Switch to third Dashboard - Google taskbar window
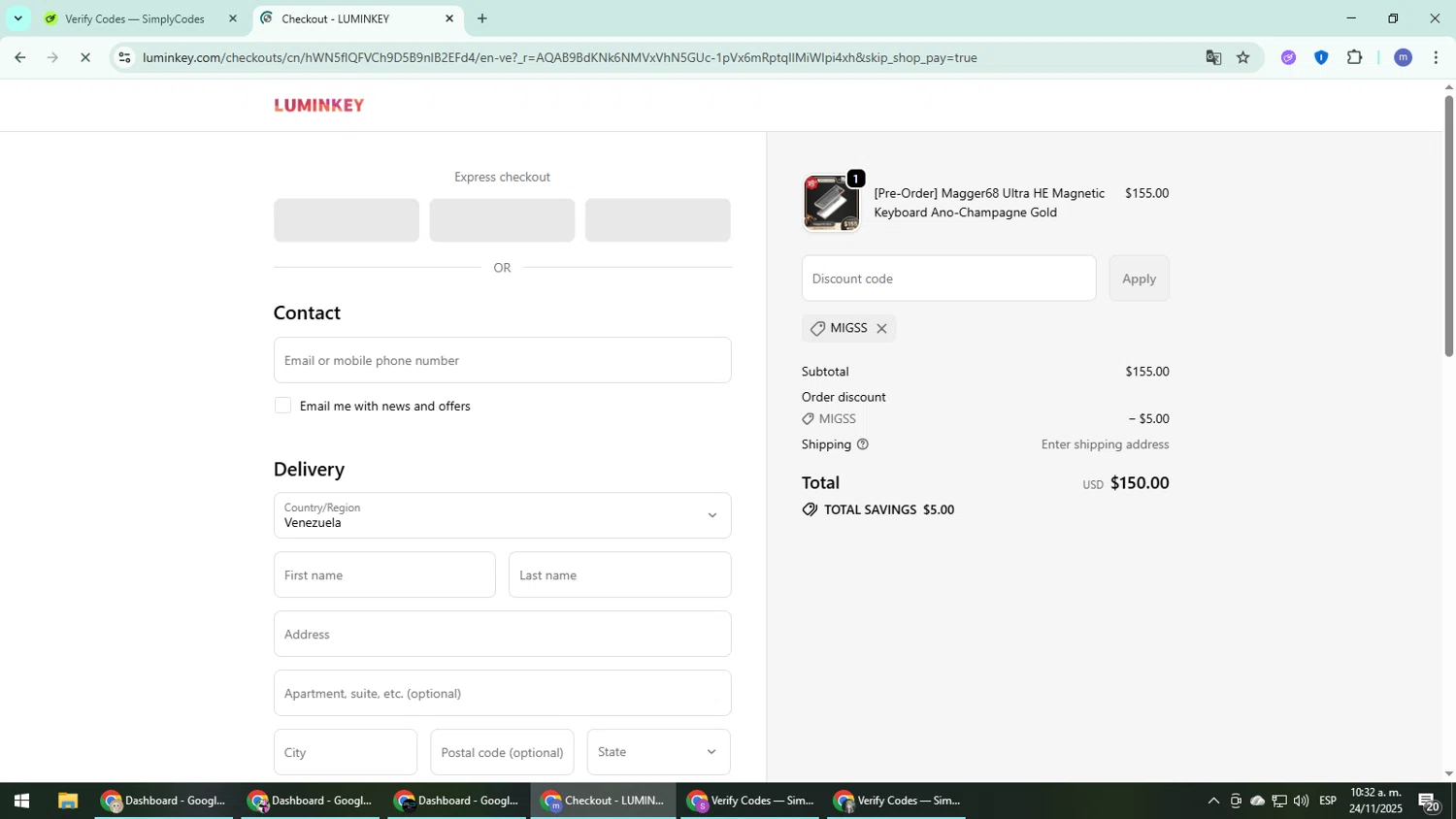Viewport: 1456px width, 819px height. pos(457,802)
